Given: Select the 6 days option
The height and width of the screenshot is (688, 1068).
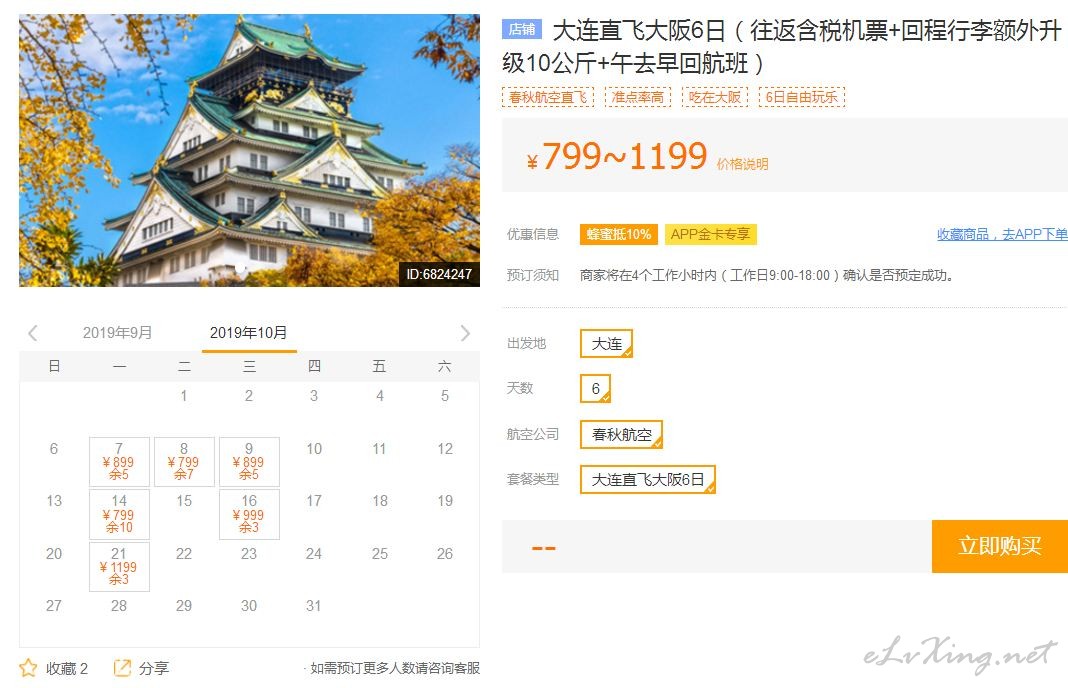Looking at the screenshot, I should (595, 388).
